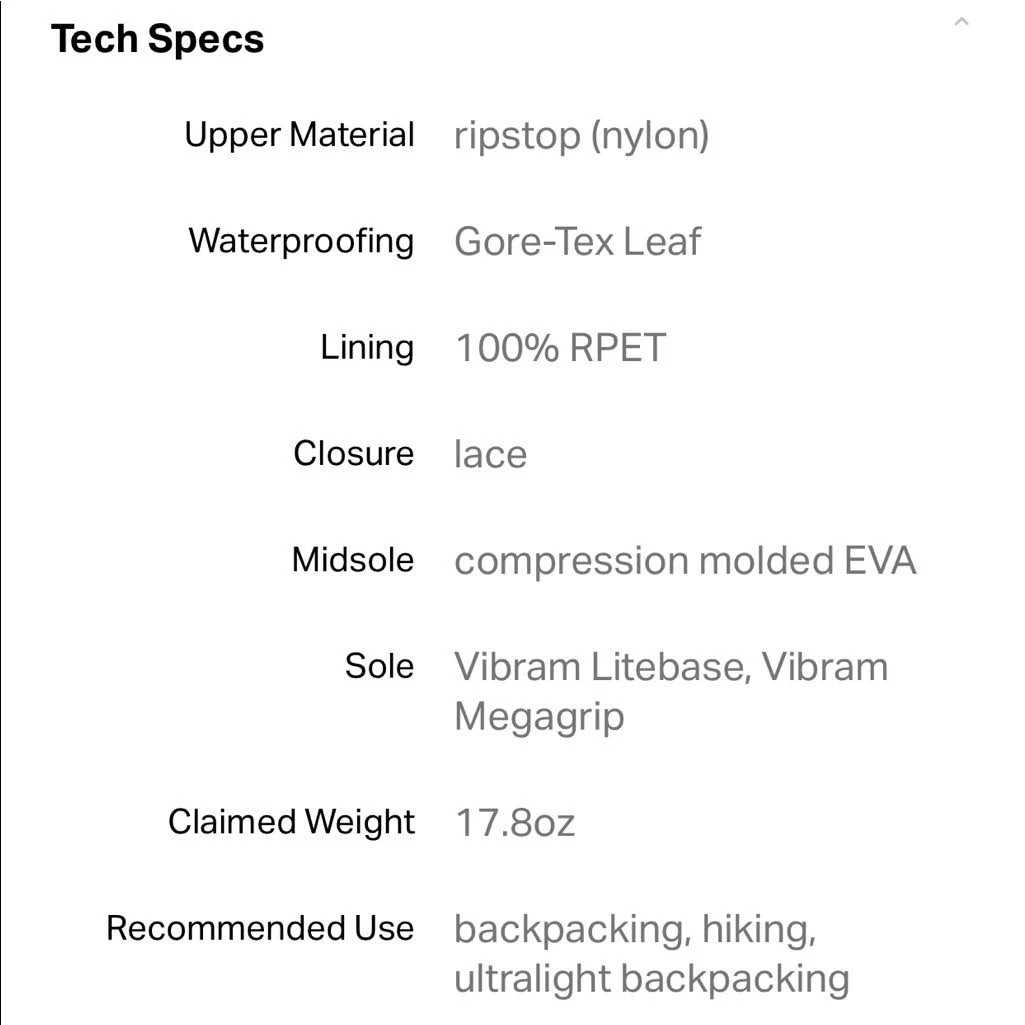The image size is (1025, 1025).
Task: Select the 17.8oz weight value
Action: point(515,823)
